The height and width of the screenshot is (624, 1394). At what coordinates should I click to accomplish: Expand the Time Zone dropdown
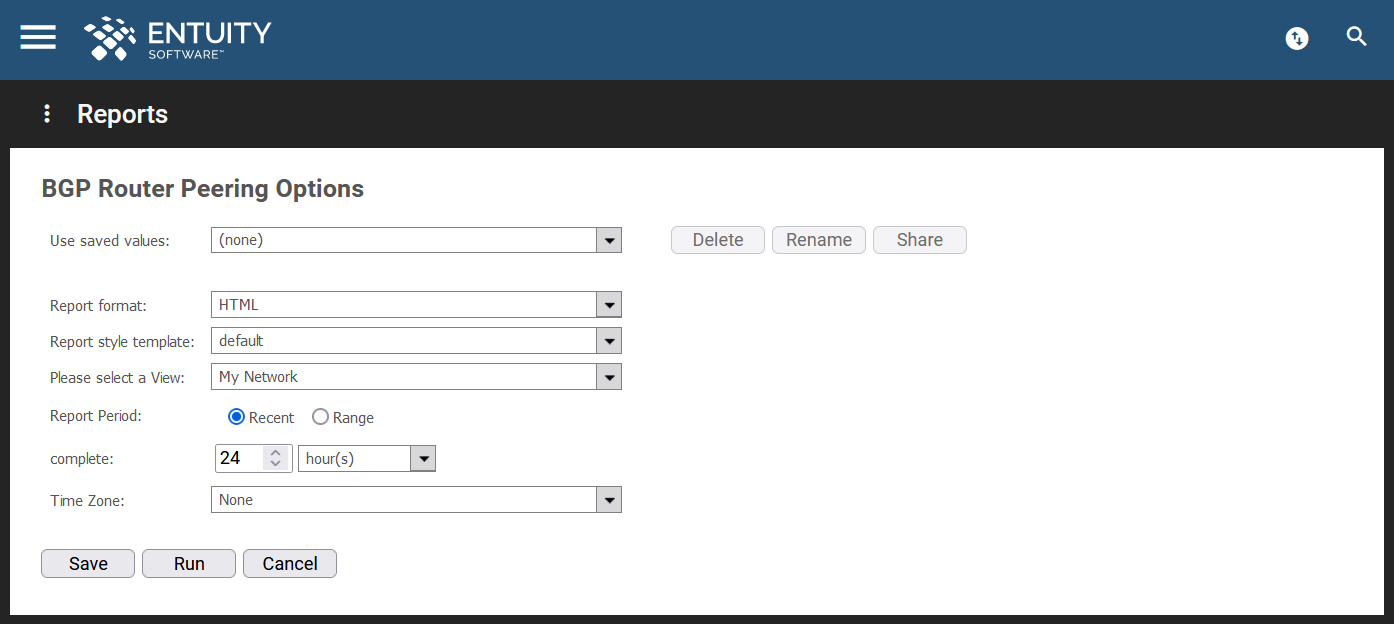[416, 500]
